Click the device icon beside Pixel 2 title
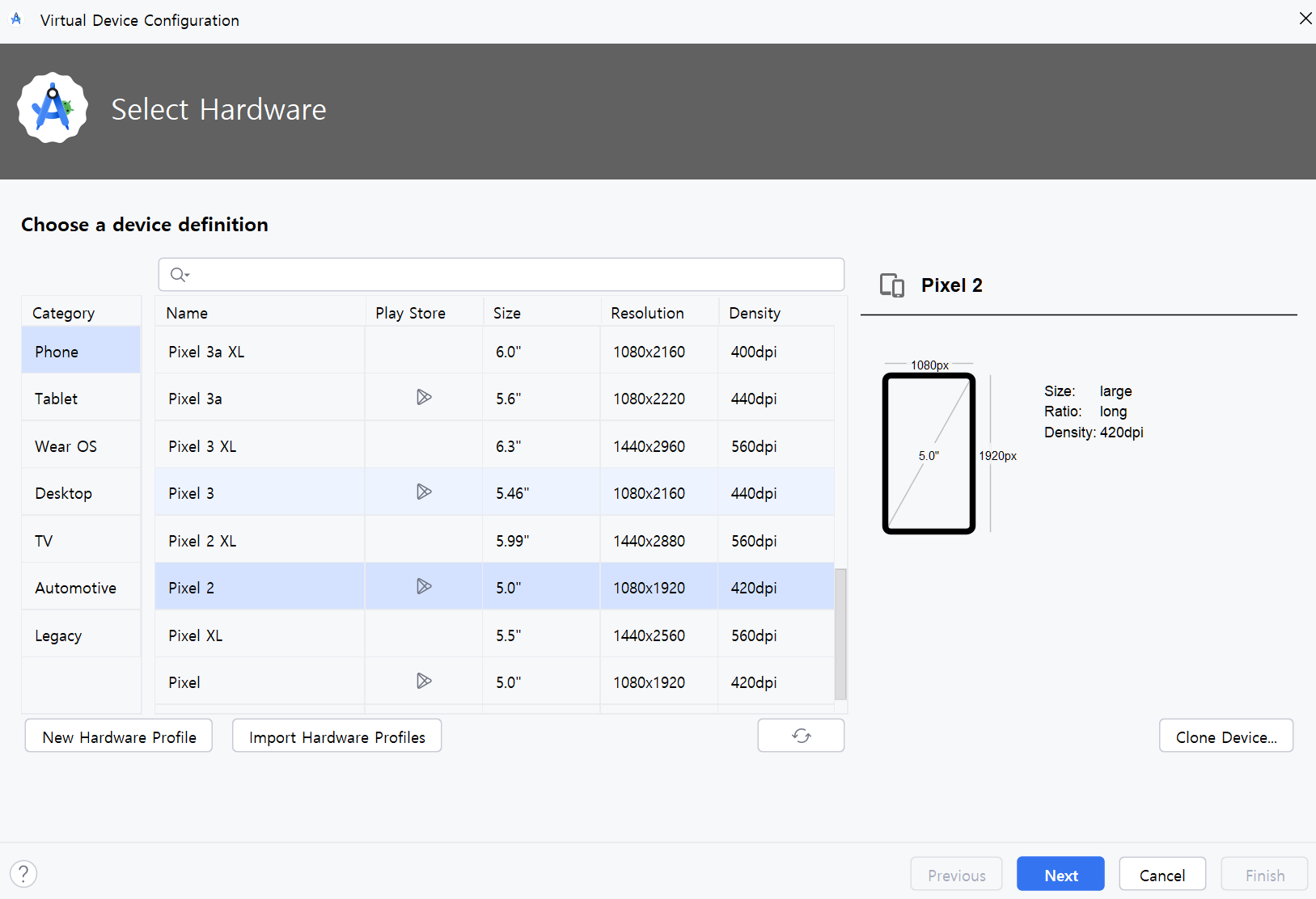1316x899 pixels. 892,285
